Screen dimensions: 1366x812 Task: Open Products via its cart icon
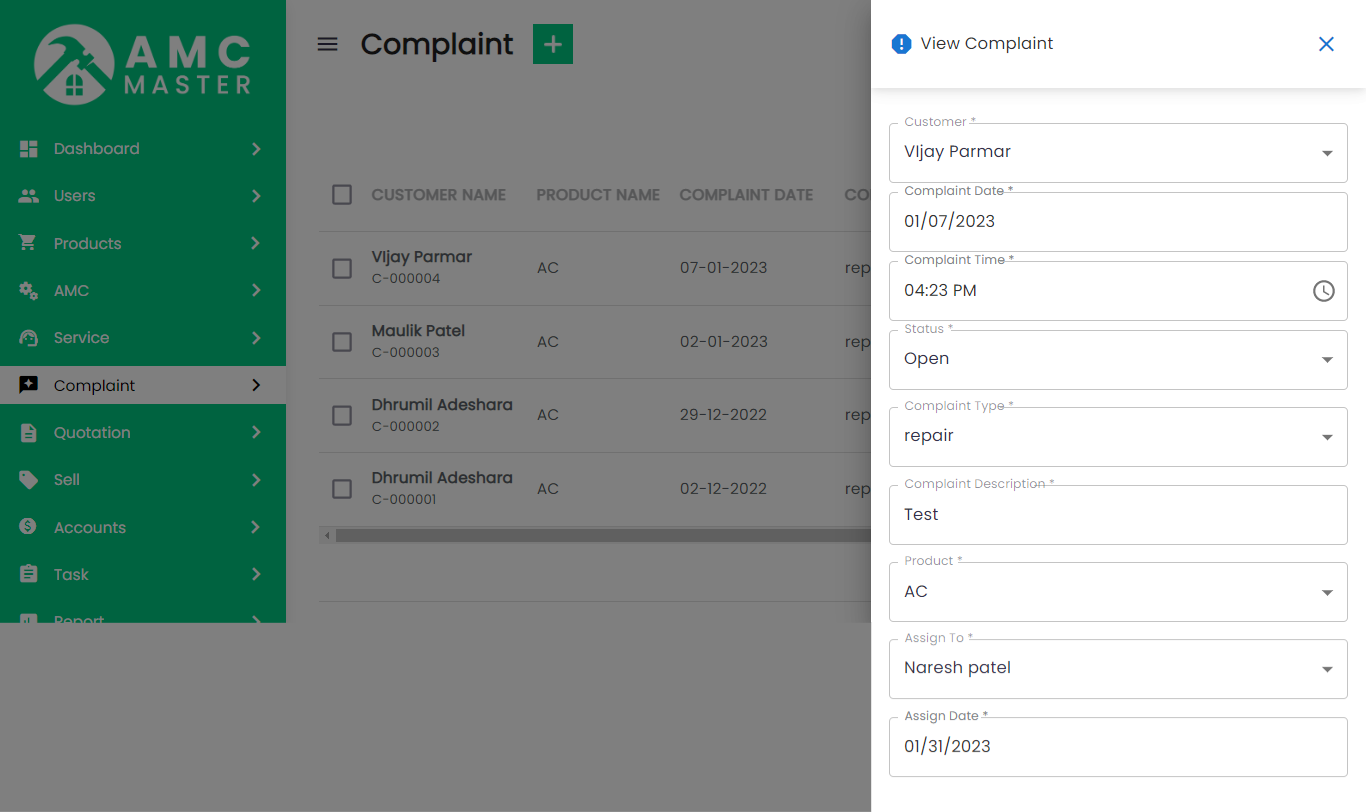tap(30, 243)
